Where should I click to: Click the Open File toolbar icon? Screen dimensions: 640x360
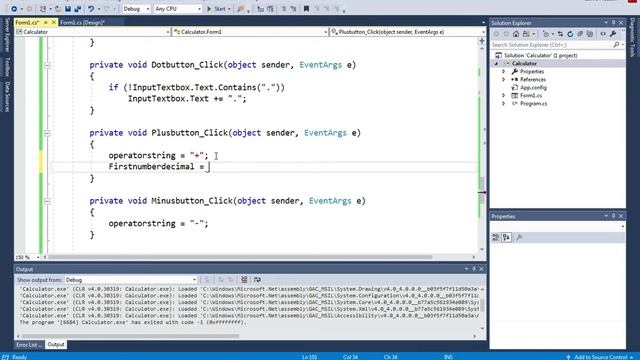pyautogui.click(x=58, y=9)
